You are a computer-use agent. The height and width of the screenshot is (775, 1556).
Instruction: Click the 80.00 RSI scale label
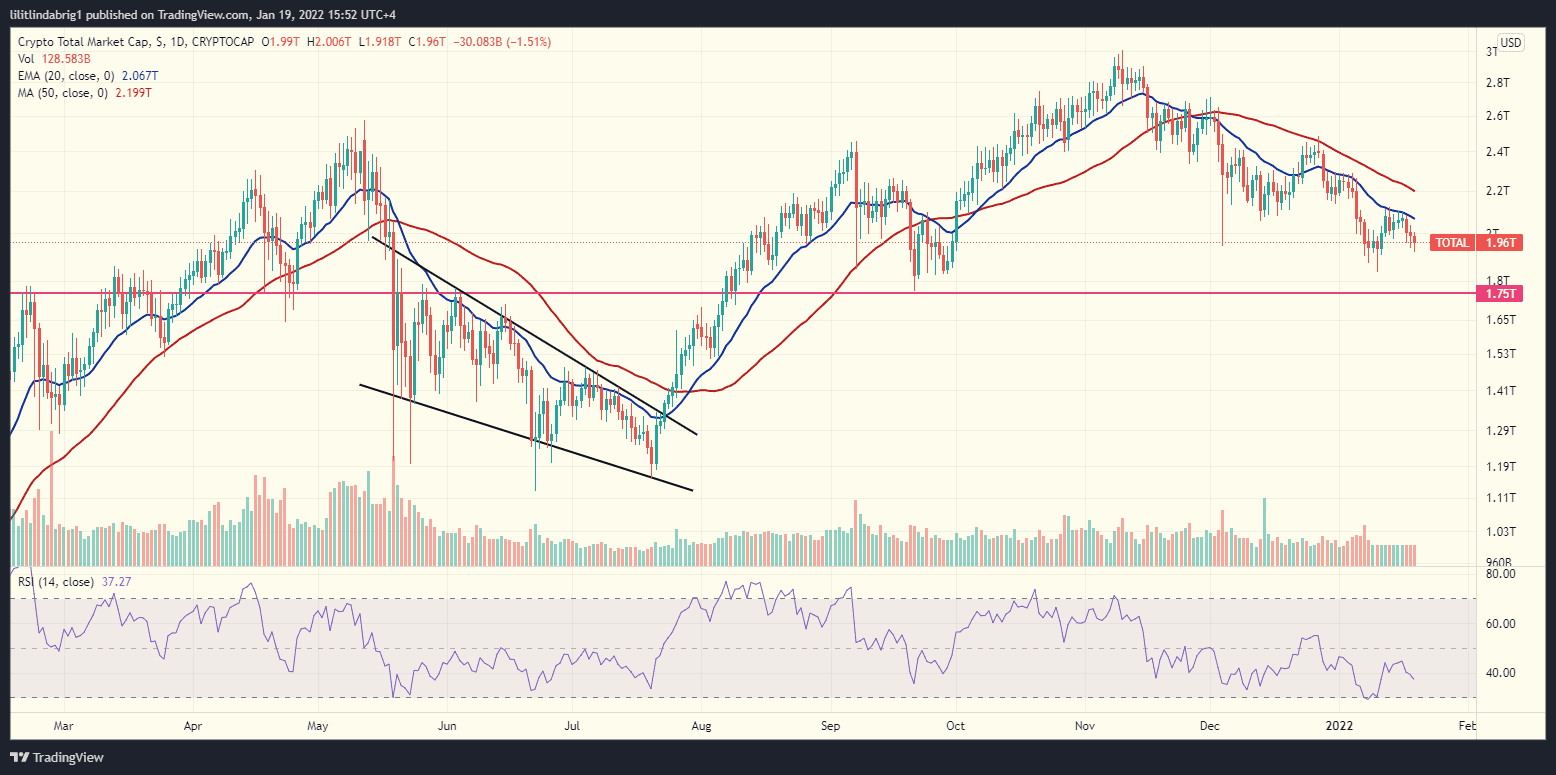[1500, 574]
